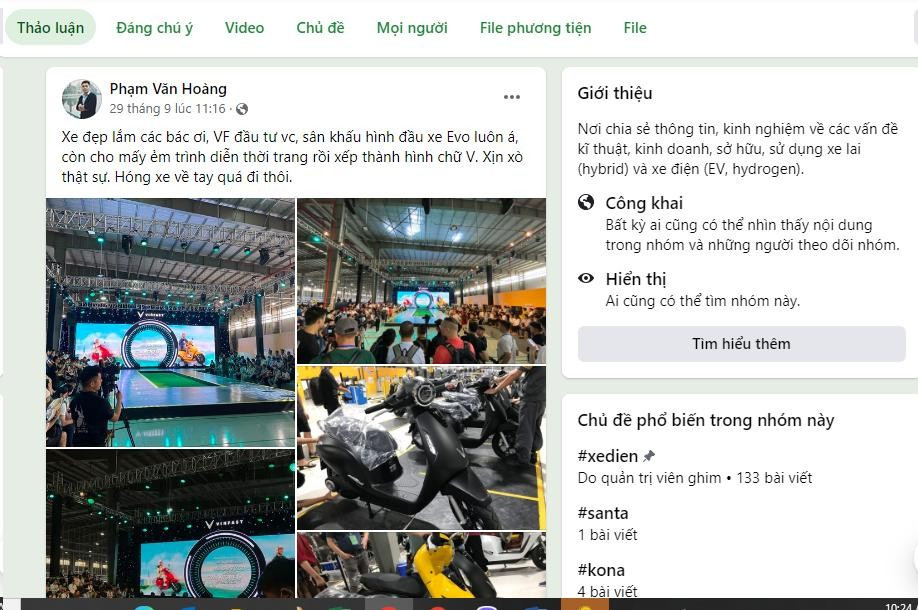This screenshot has width=918, height=610.
Task: Open the #kona topic link
Action: click(x=601, y=570)
